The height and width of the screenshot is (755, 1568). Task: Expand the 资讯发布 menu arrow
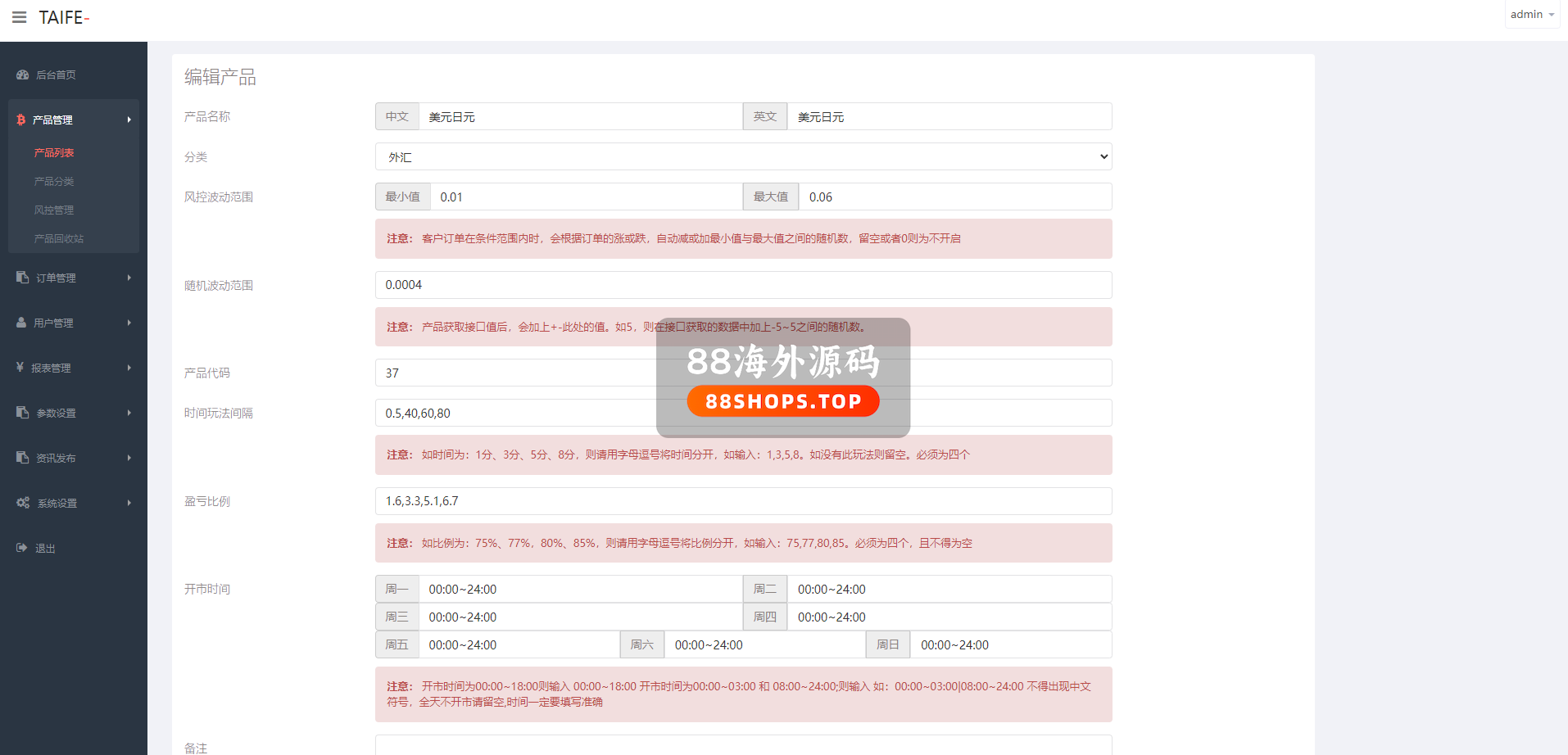click(129, 458)
